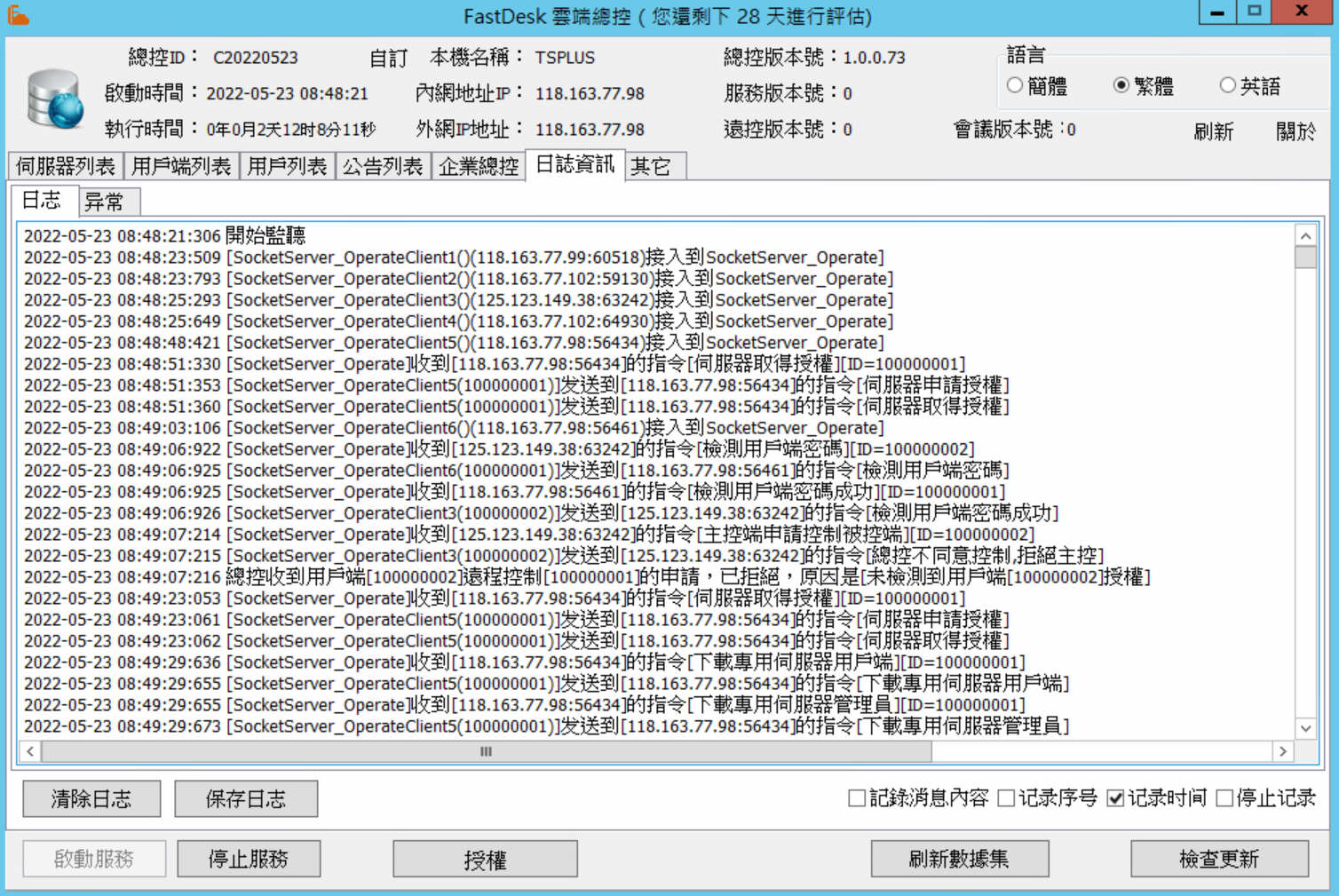Click the 執行時間 value text
This screenshot has width=1339, height=896.
click(x=291, y=130)
